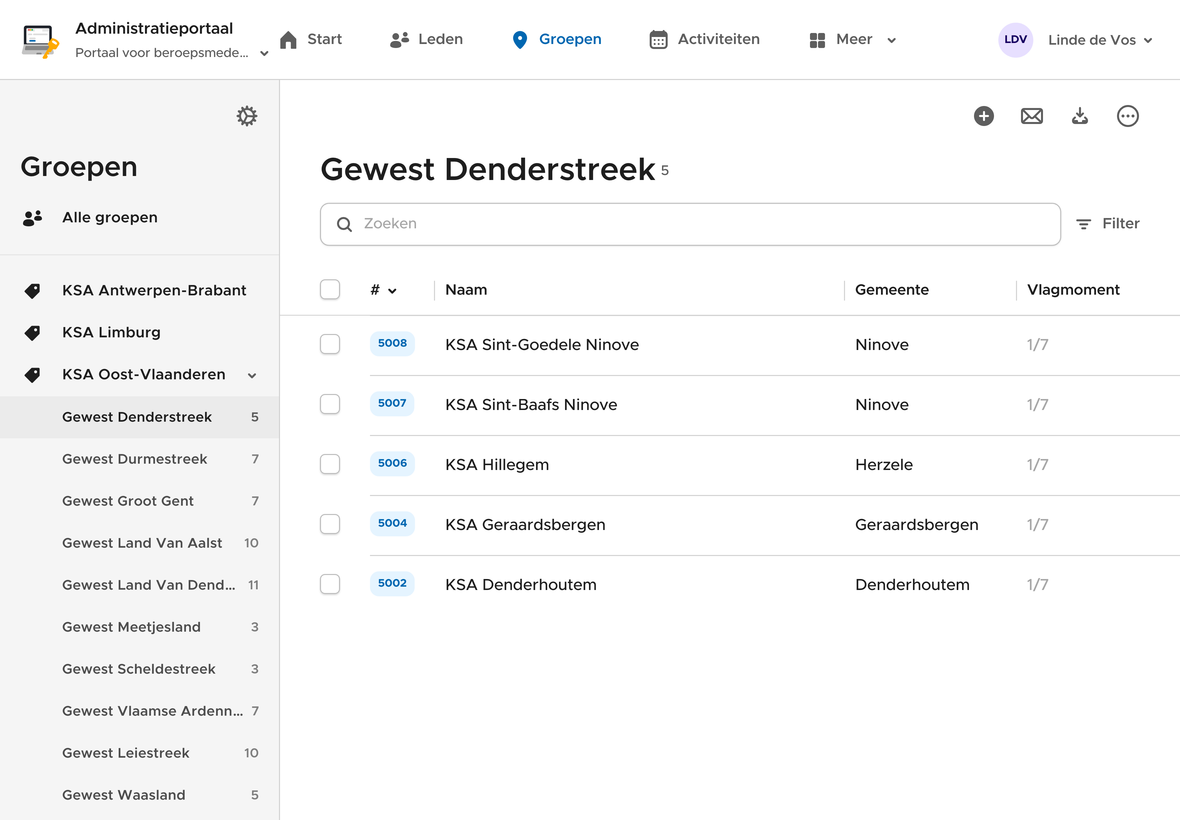Check the box for KSA Sint-Goedele Ninove
1180x820 pixels.
[330, 344]
